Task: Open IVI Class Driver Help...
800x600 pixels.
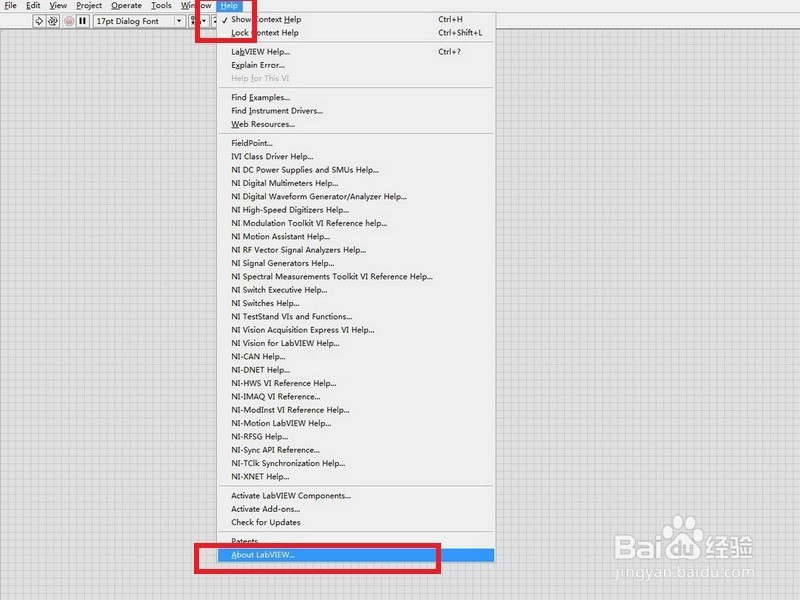Action: pyautogui.click(x=356, y=156)
